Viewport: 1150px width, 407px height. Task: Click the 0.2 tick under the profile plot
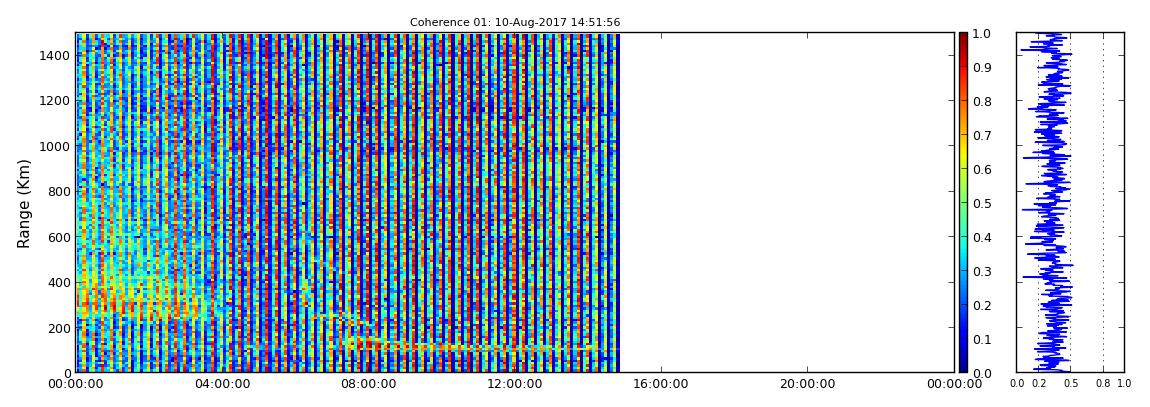coord(1038,383)
